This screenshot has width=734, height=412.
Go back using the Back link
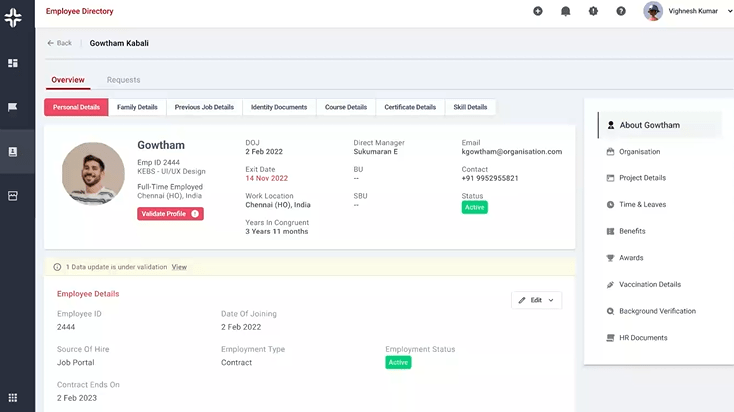pos(60,43)
